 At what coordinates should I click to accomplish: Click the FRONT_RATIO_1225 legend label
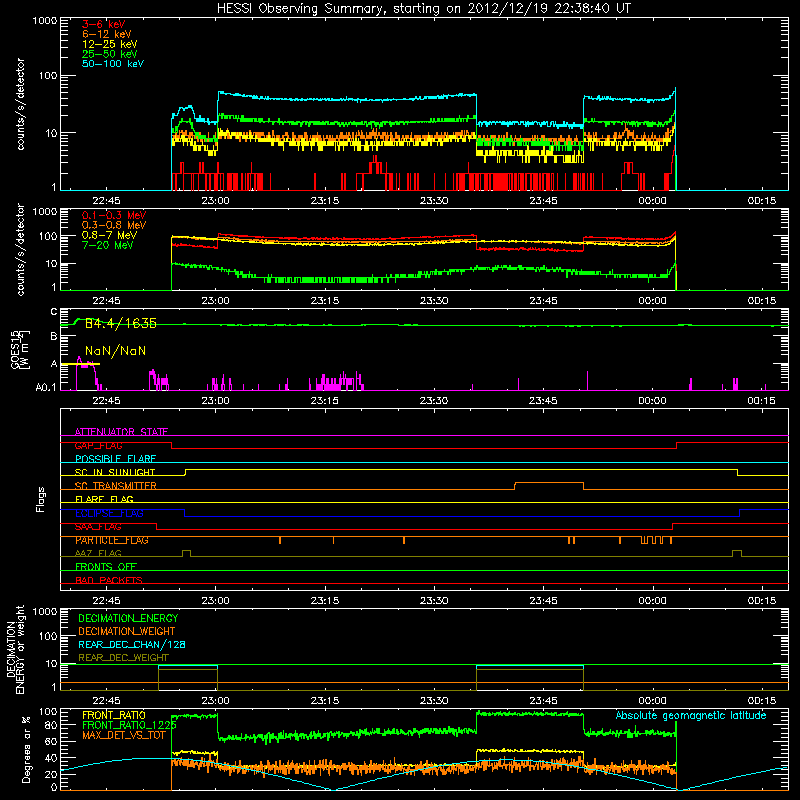[x=129, y=725]
